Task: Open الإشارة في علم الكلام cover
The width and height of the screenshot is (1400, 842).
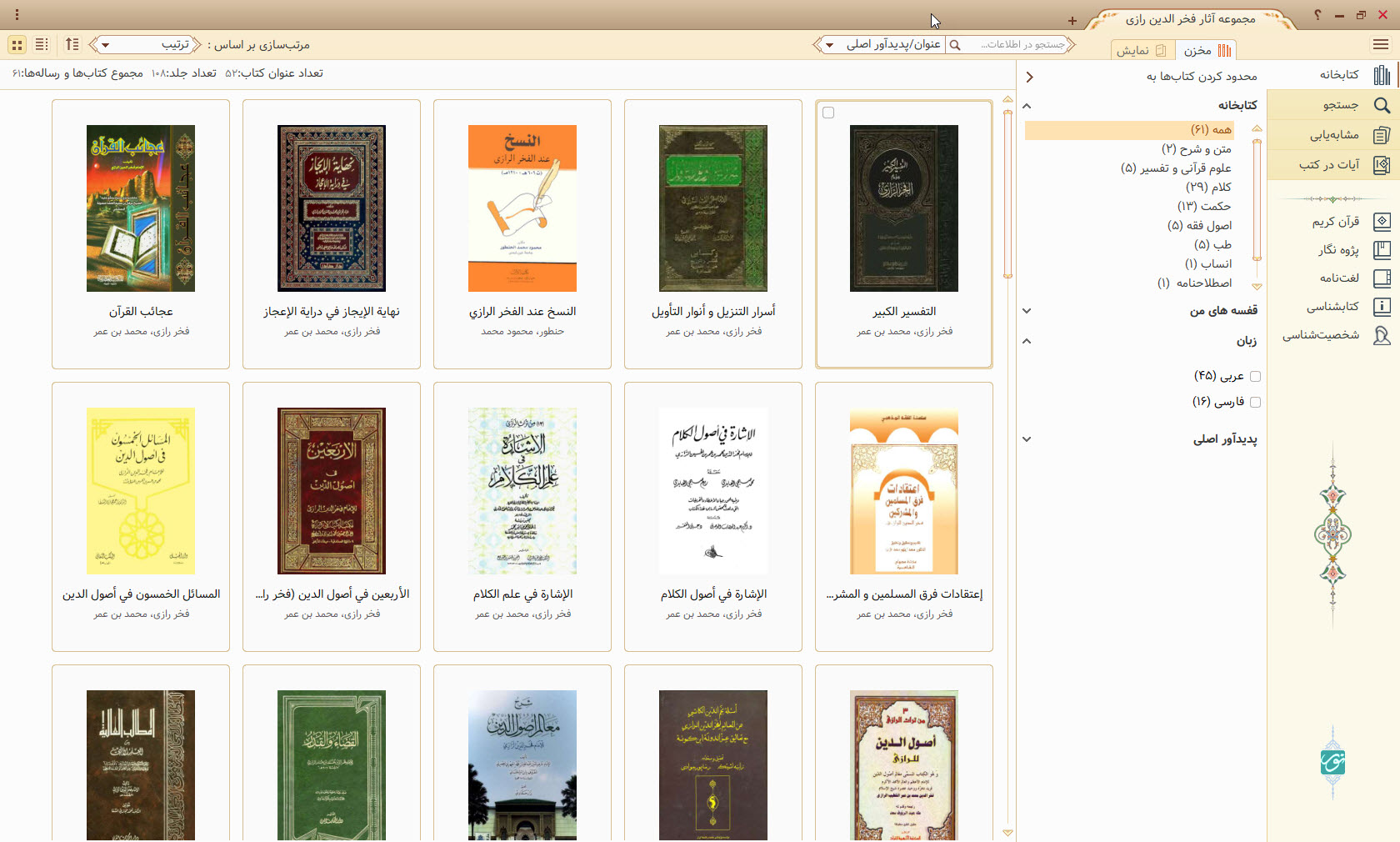Action: (522, 491)
